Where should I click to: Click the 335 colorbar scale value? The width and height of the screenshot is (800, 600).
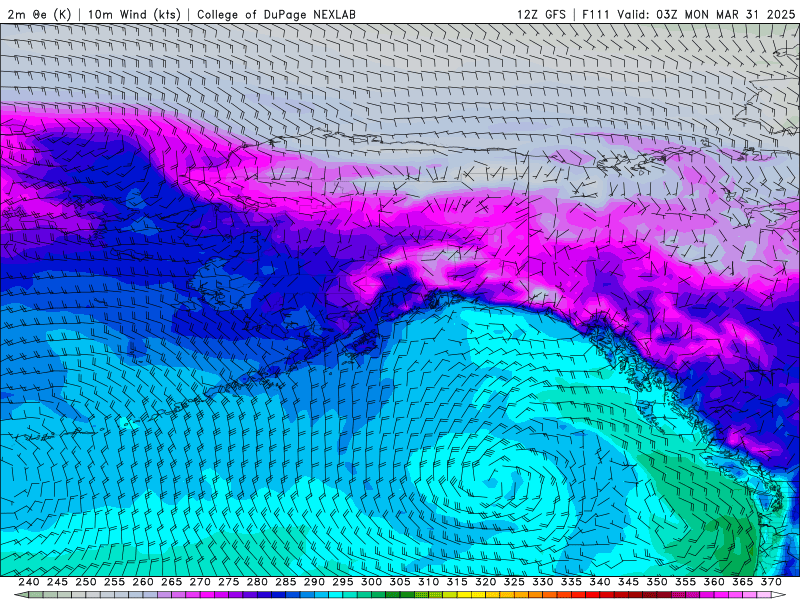[x=571, y=582]
